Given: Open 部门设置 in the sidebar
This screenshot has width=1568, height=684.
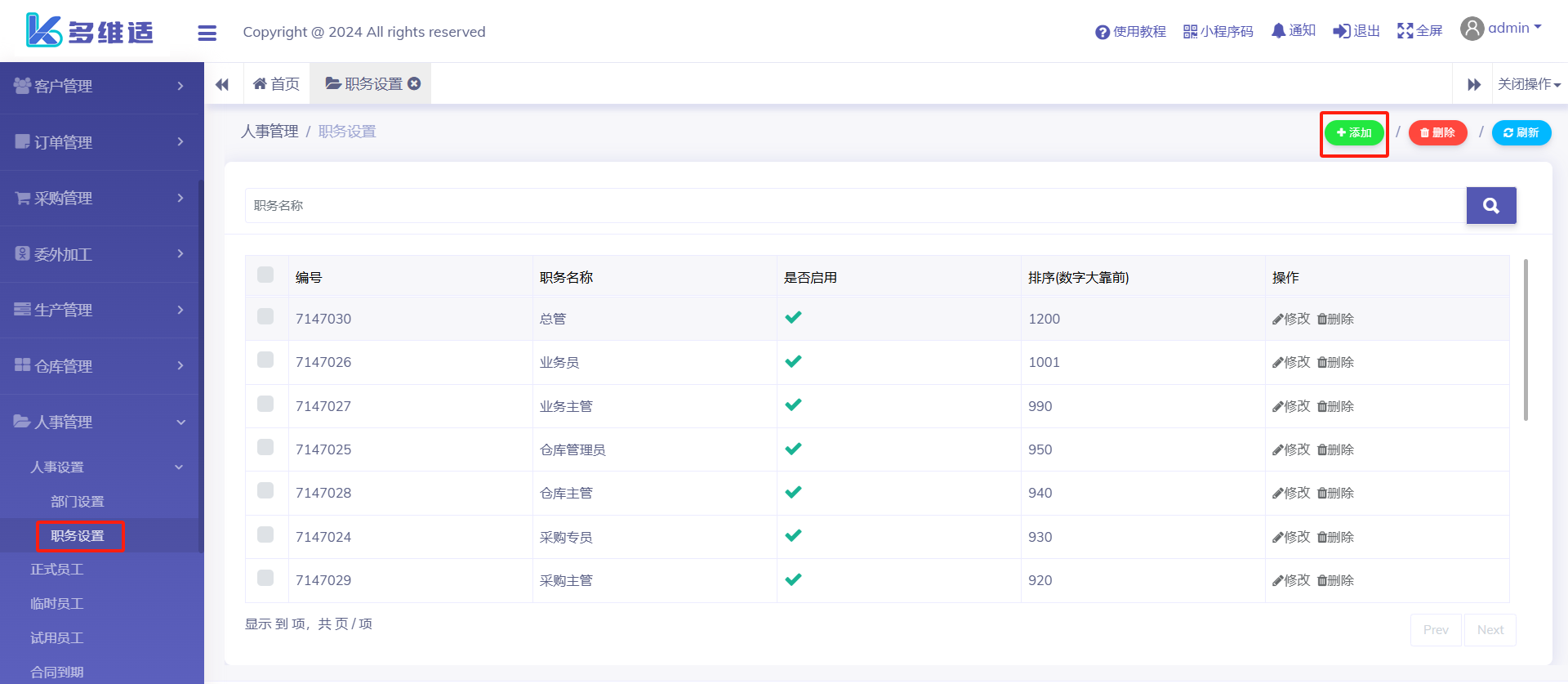Looking at the screenshot, I should (x=78, y=502).
